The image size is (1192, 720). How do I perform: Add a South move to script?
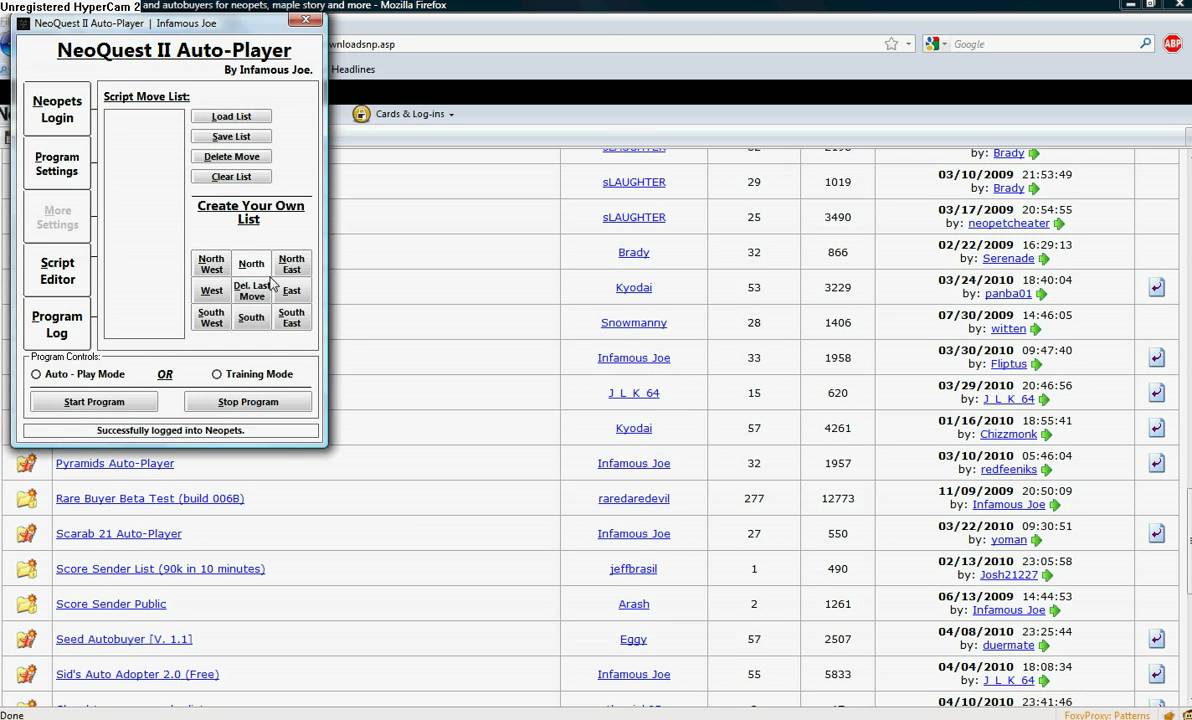tap(252, 318)
